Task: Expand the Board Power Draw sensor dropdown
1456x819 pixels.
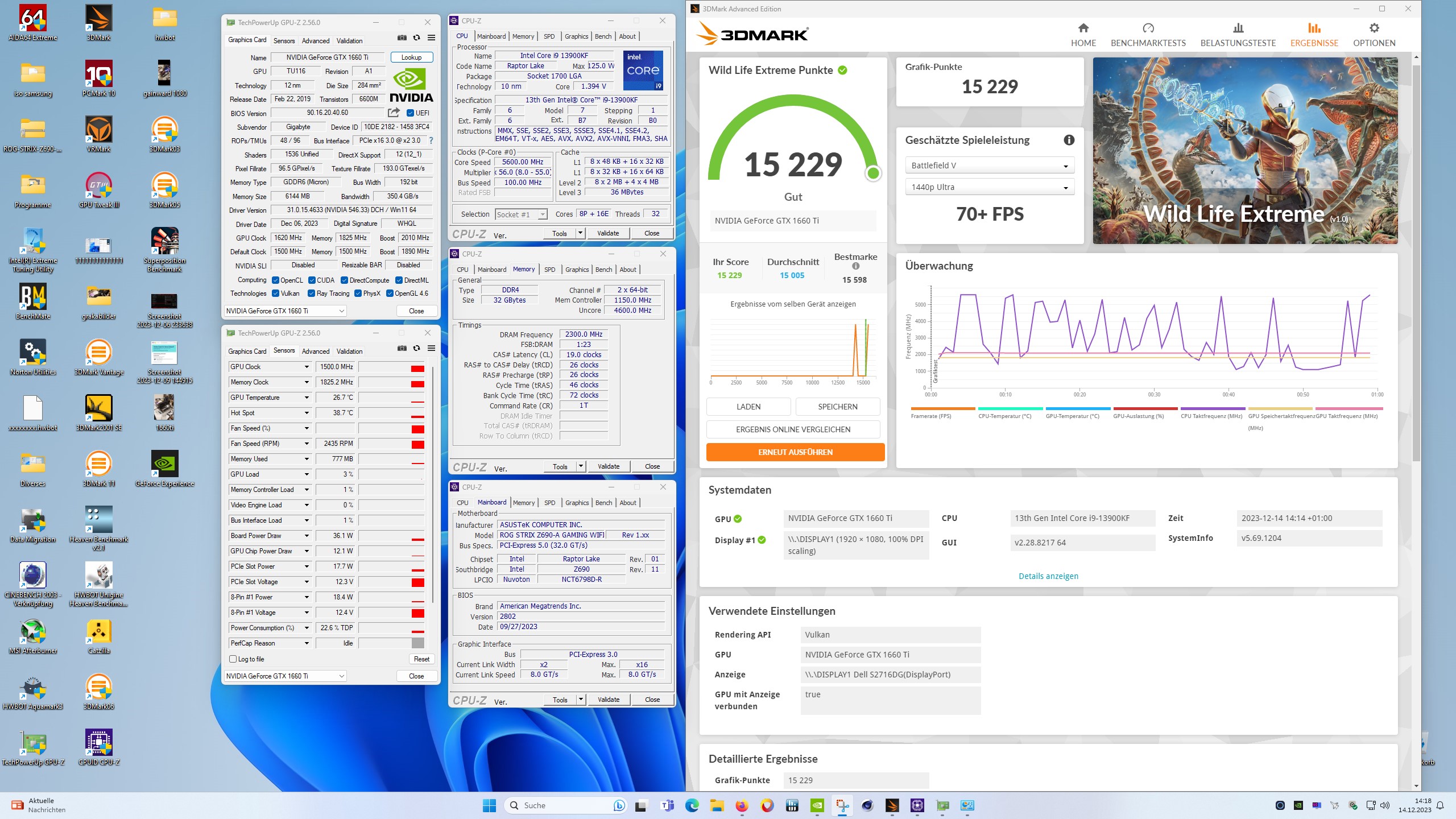Action: coord(307,536)
